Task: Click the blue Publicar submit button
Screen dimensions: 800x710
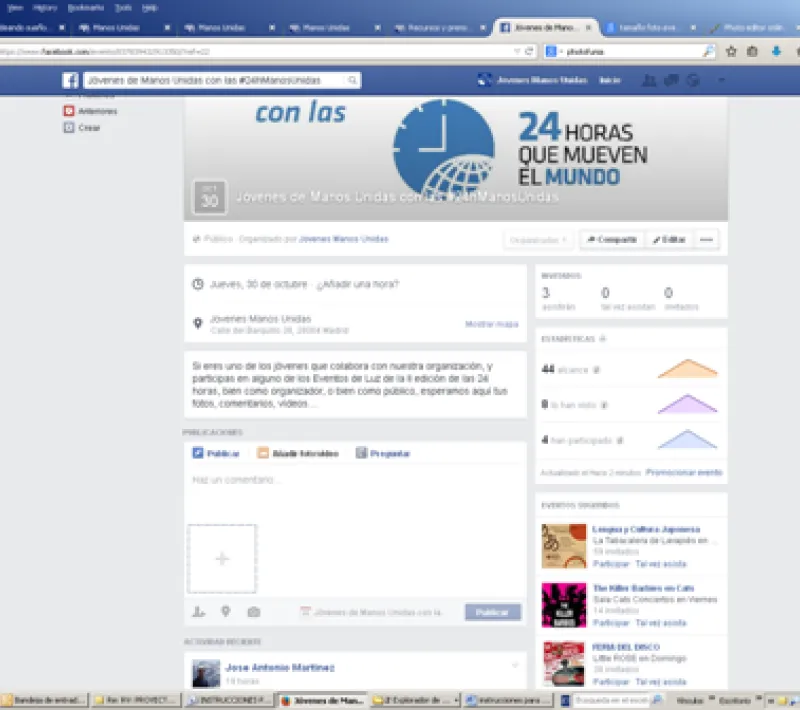Action: [x=492, y=612]
